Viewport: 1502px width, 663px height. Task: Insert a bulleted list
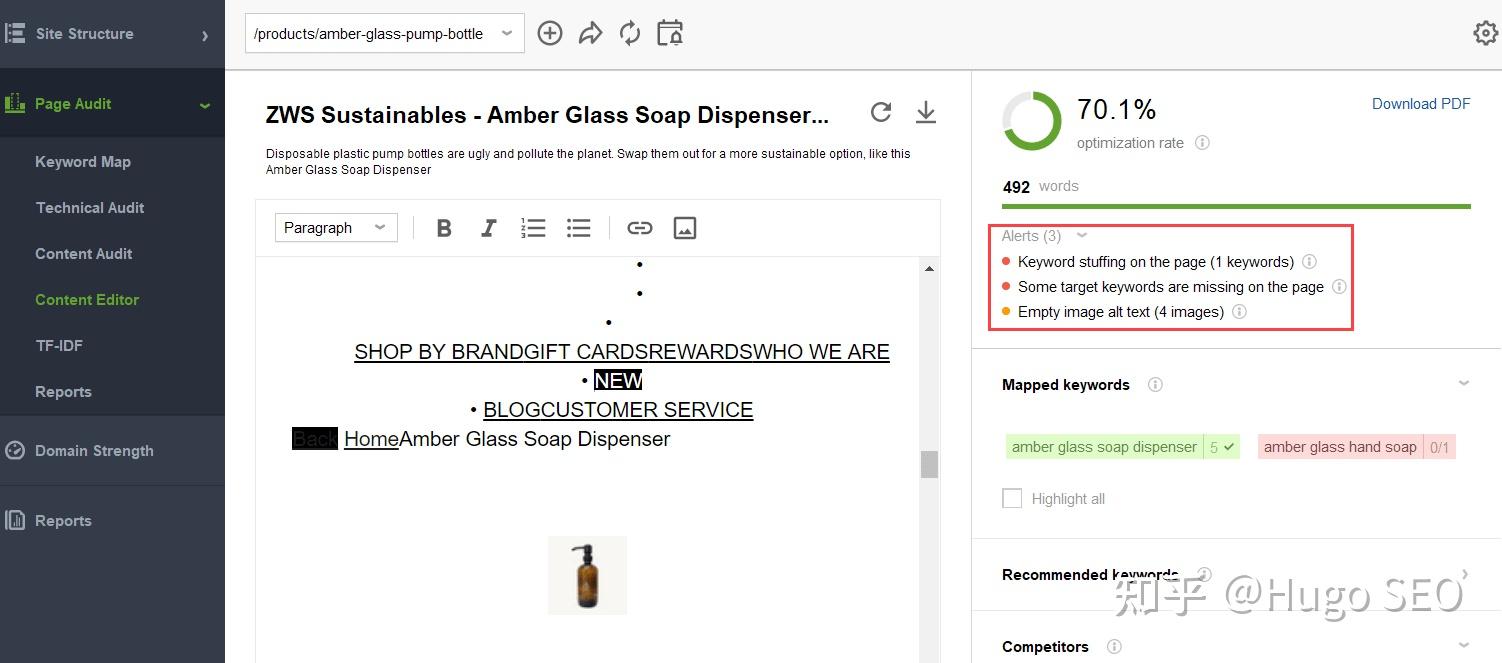[578, 228]
